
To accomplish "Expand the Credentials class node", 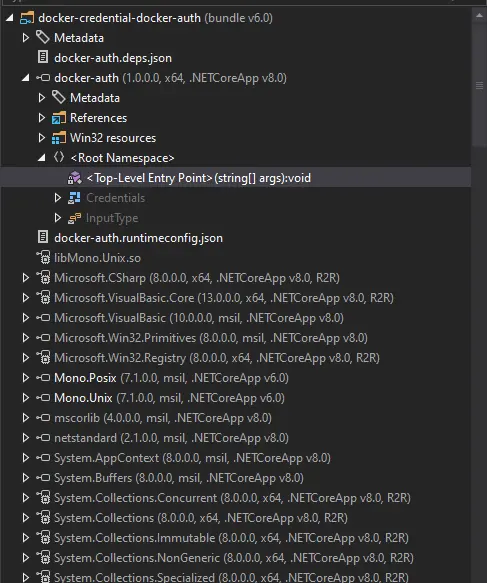I will point(58,198).
